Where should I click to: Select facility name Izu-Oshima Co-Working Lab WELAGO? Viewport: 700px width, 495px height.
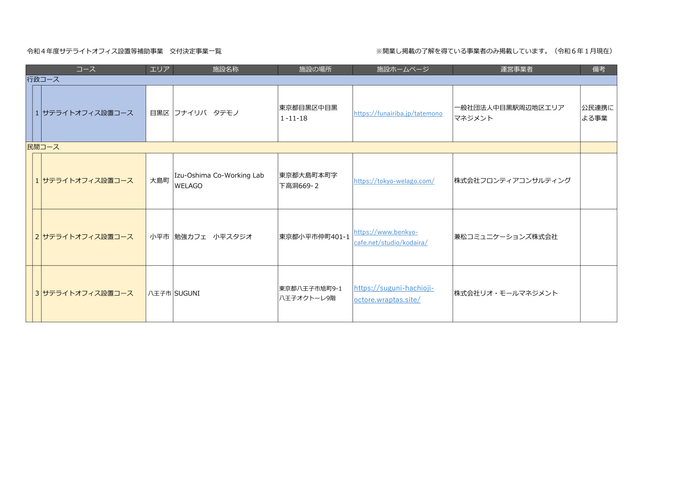click(219, 181)
